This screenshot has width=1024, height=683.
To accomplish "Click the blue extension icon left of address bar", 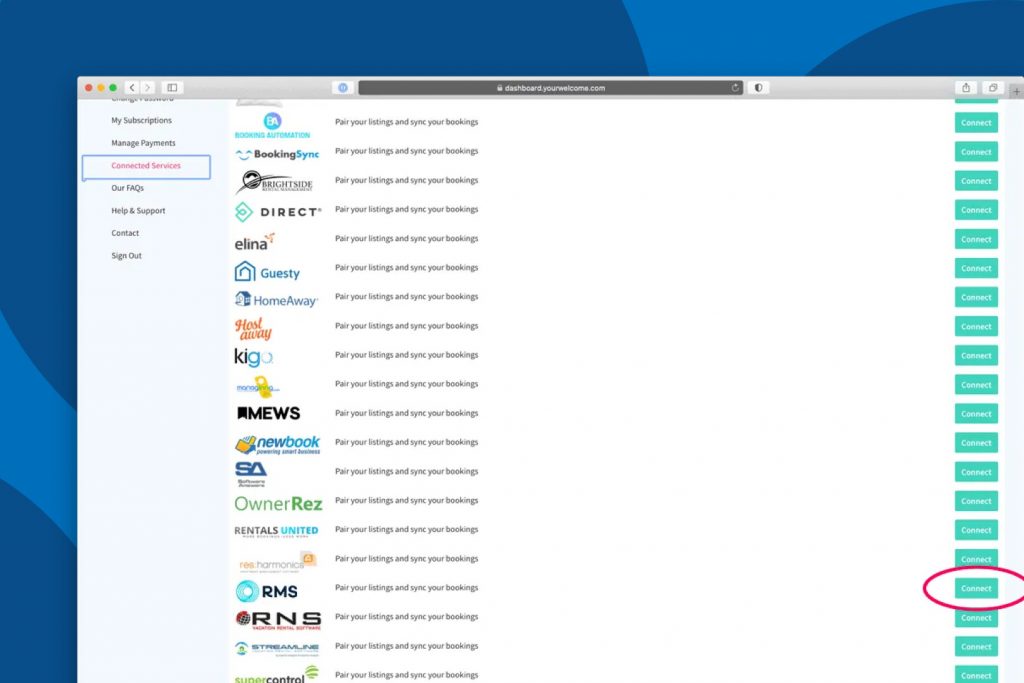I will point(343,88).
